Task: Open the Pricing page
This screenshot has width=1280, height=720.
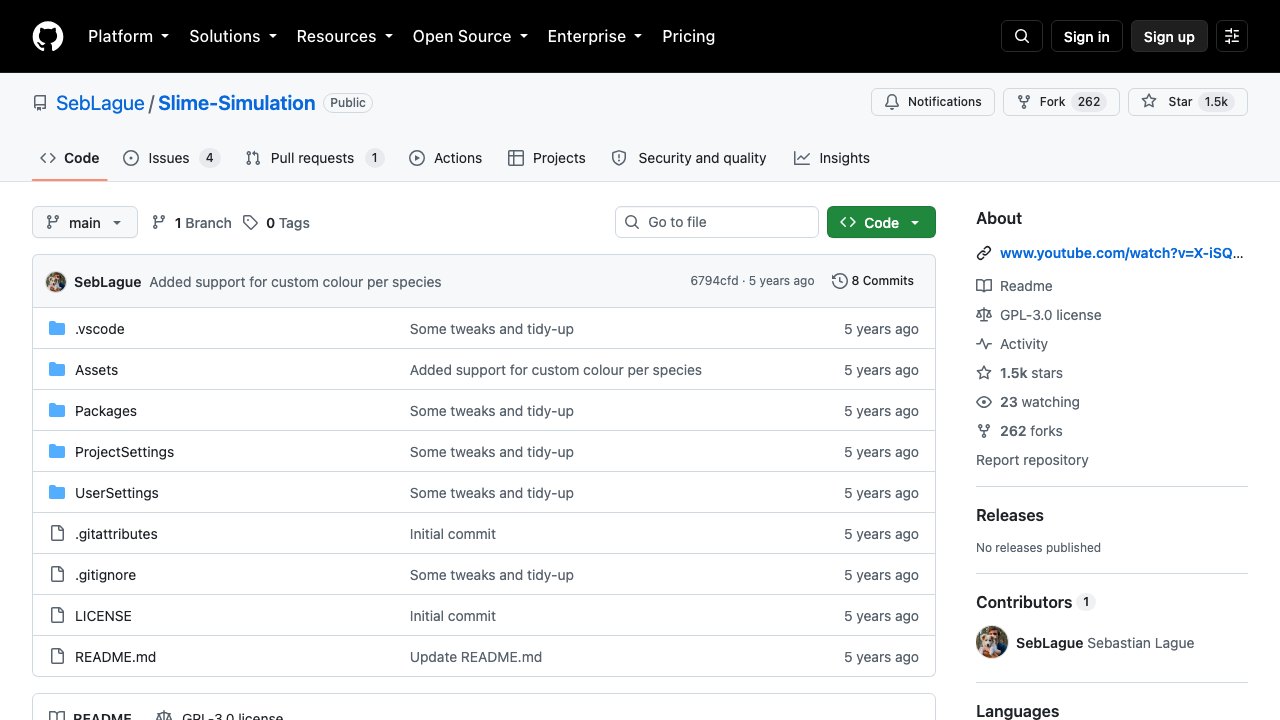Action: [688, 36]
